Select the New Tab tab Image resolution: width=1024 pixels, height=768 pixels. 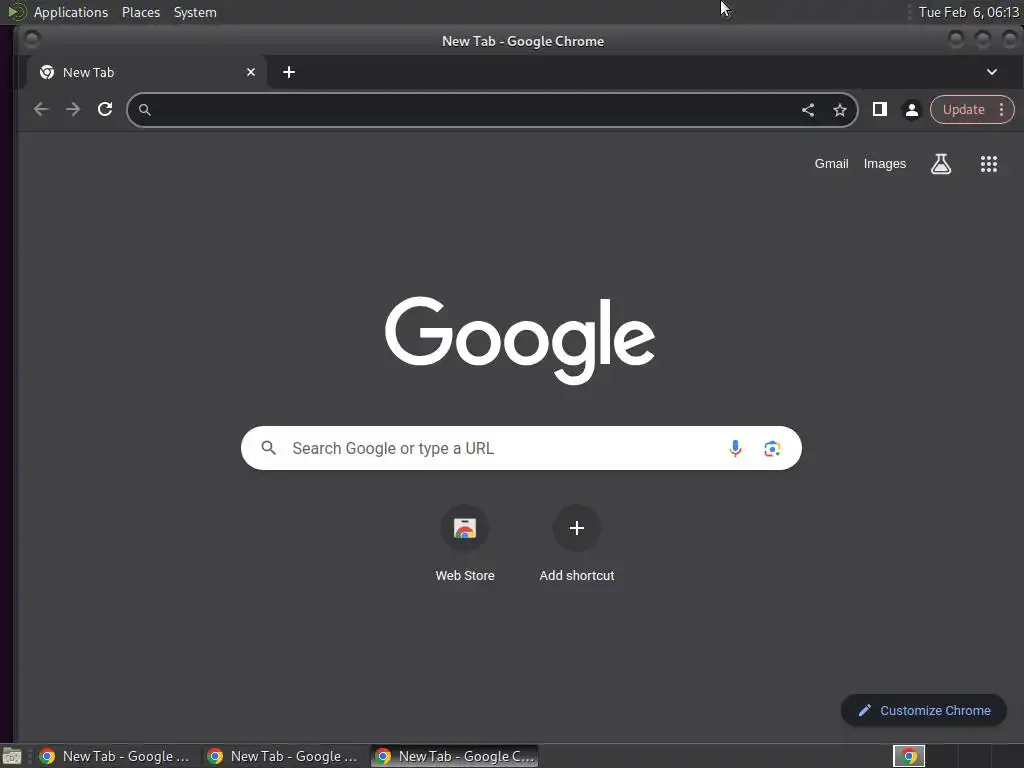(145, 72)
